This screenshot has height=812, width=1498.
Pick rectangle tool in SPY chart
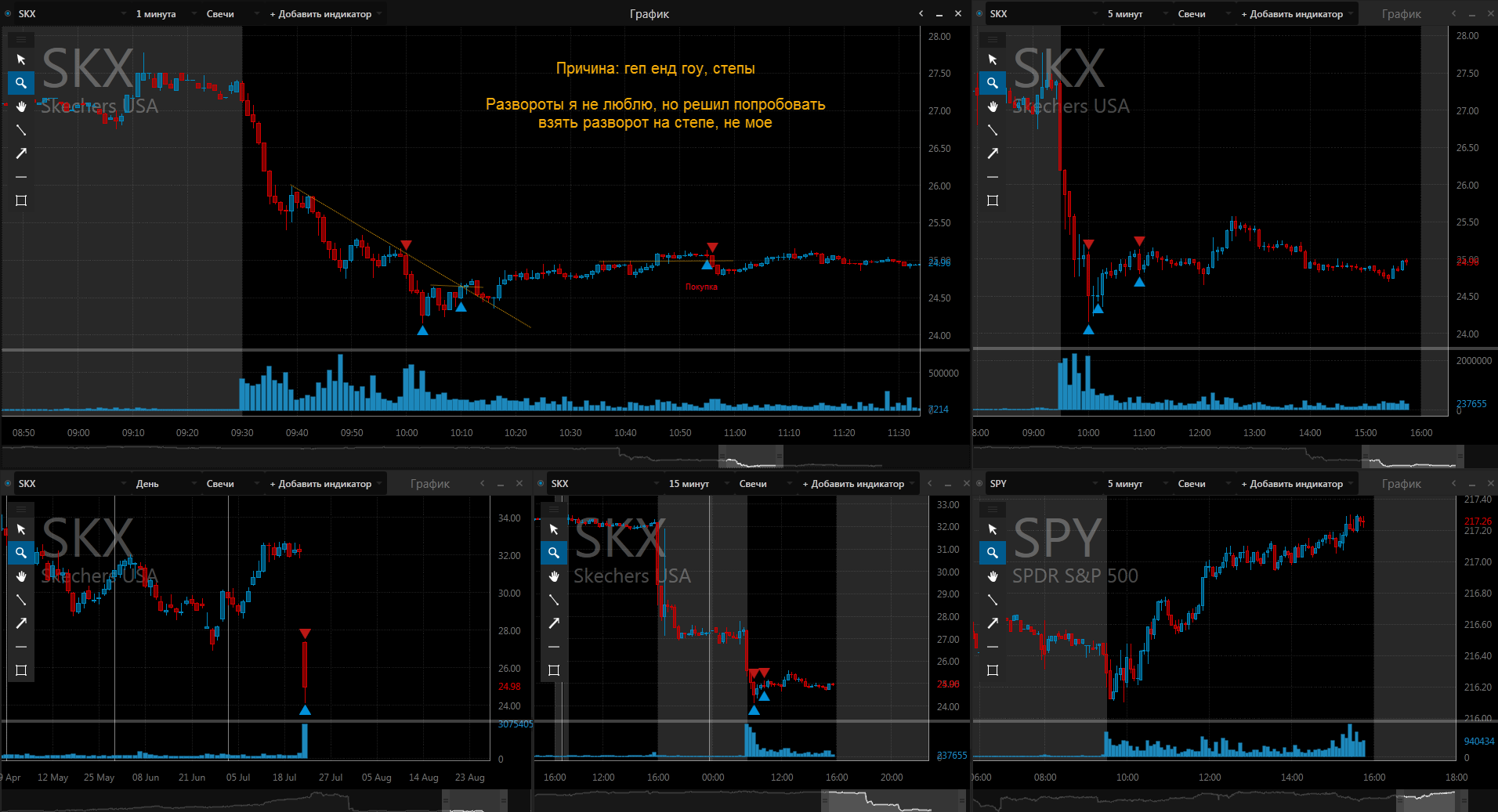pyautogui.click(x=993, y=670)
